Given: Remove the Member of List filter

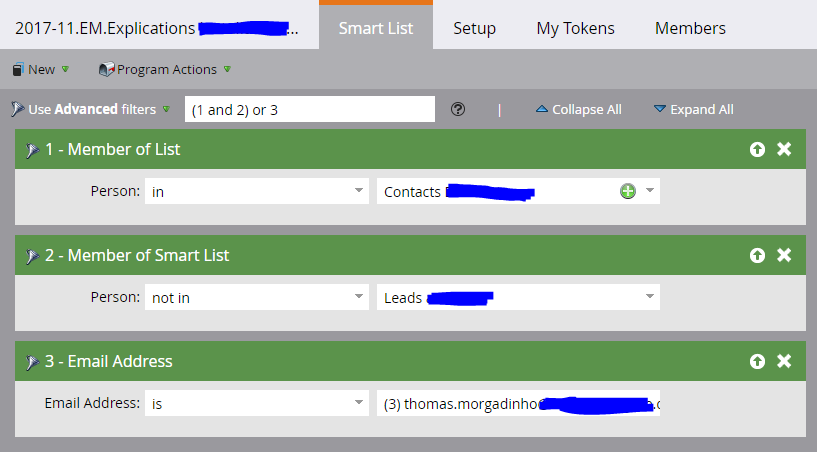Looking at the screenshot, I should (x=784, y=149).
